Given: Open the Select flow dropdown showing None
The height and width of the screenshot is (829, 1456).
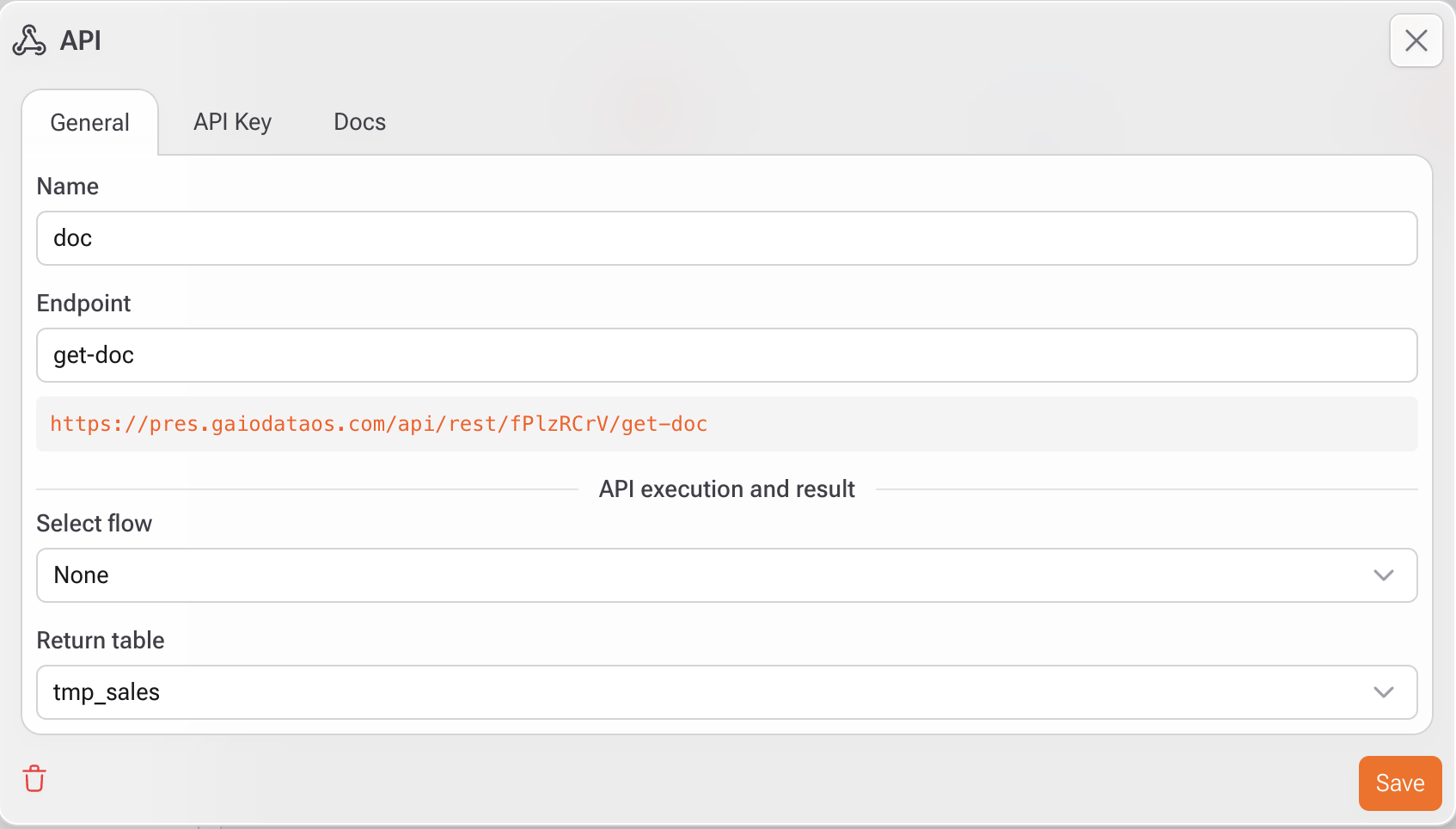Looking at the screenshot, I should pyautogui.click(x=705, y=575).
